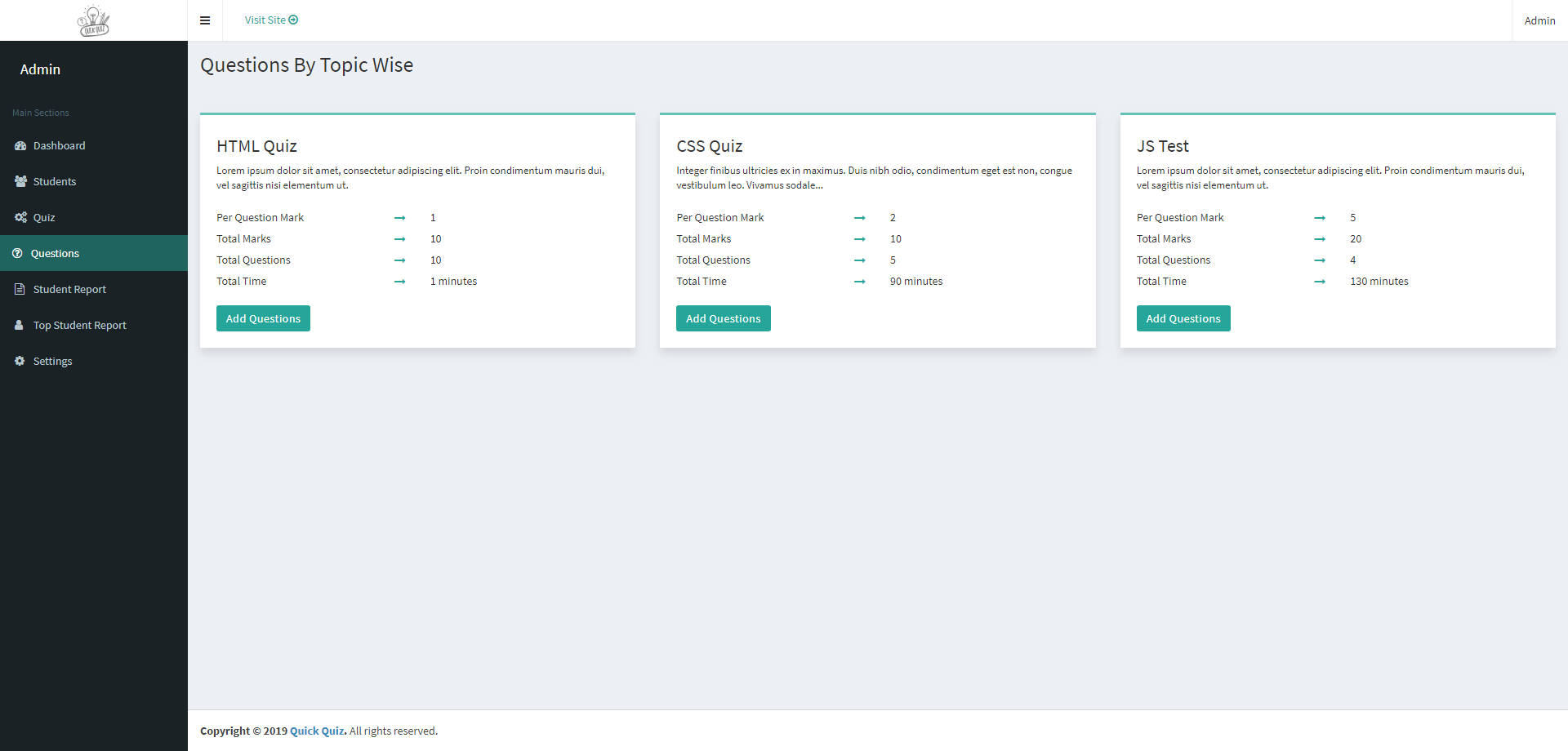
Task: Select Questions in the sidebar navigation
Action: (55, 253)
